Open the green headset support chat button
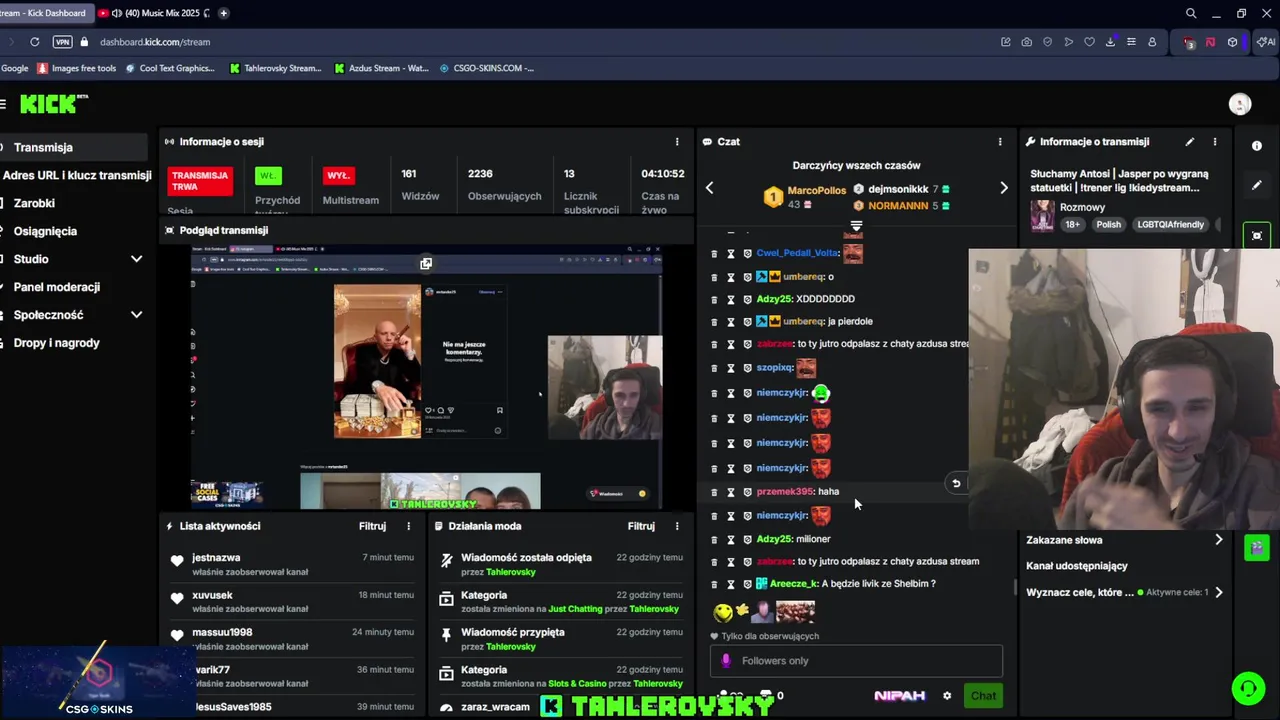 coord(1248,688)
